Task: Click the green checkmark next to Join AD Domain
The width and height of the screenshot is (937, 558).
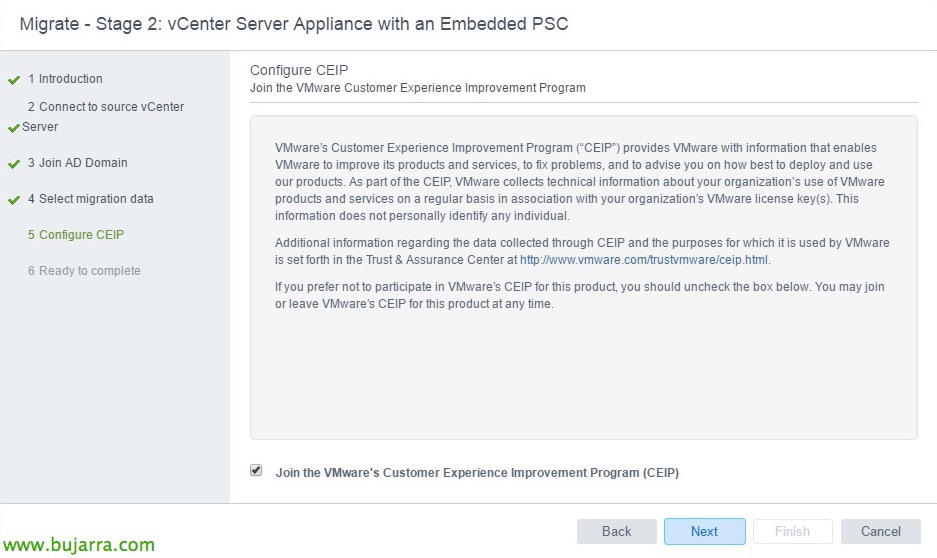Action: [x=14, y=163]
